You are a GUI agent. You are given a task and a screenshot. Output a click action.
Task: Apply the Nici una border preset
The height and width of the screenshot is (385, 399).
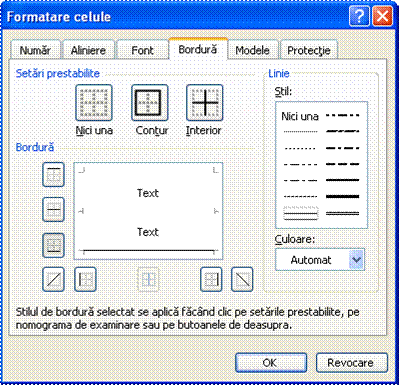(94, 103)
